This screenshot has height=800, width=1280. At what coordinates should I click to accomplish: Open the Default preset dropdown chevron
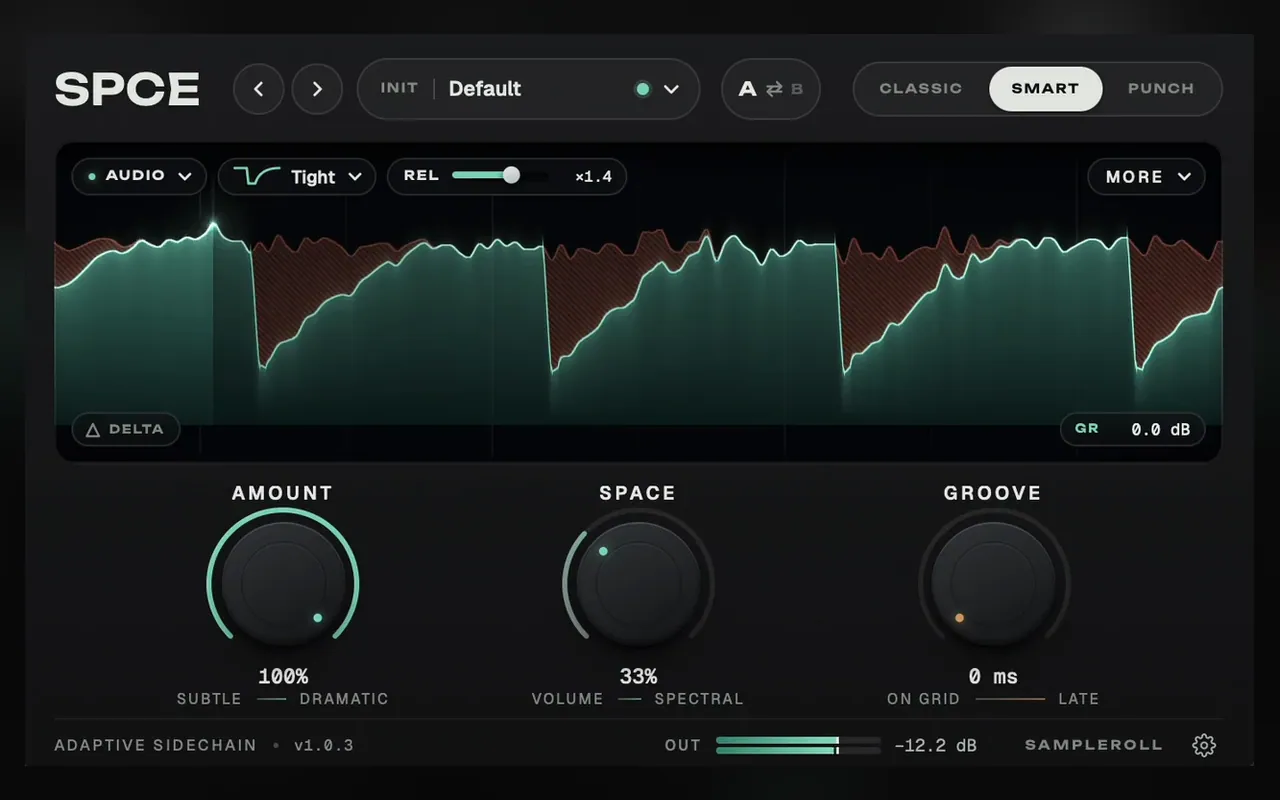(x=671, y=89)
